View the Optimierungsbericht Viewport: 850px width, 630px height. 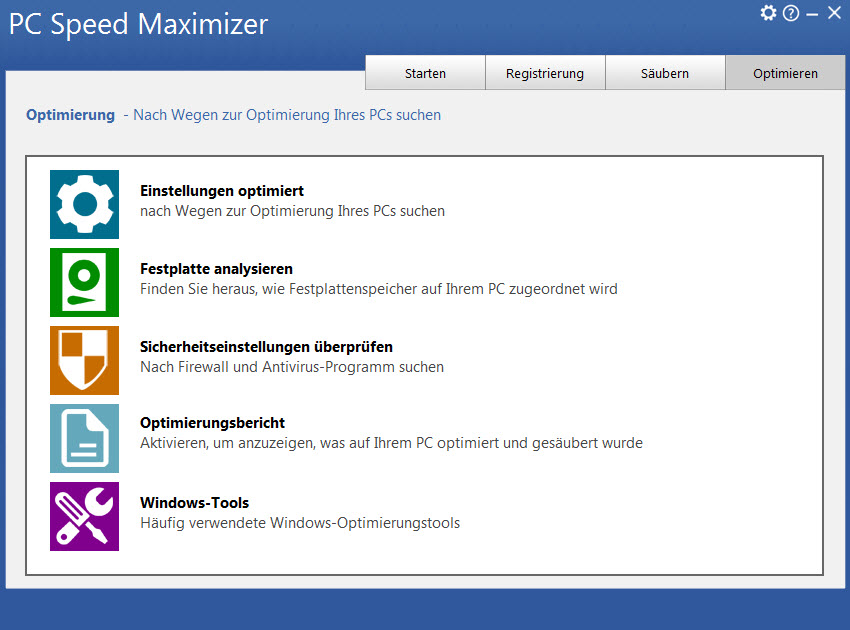tap(212, 423)
